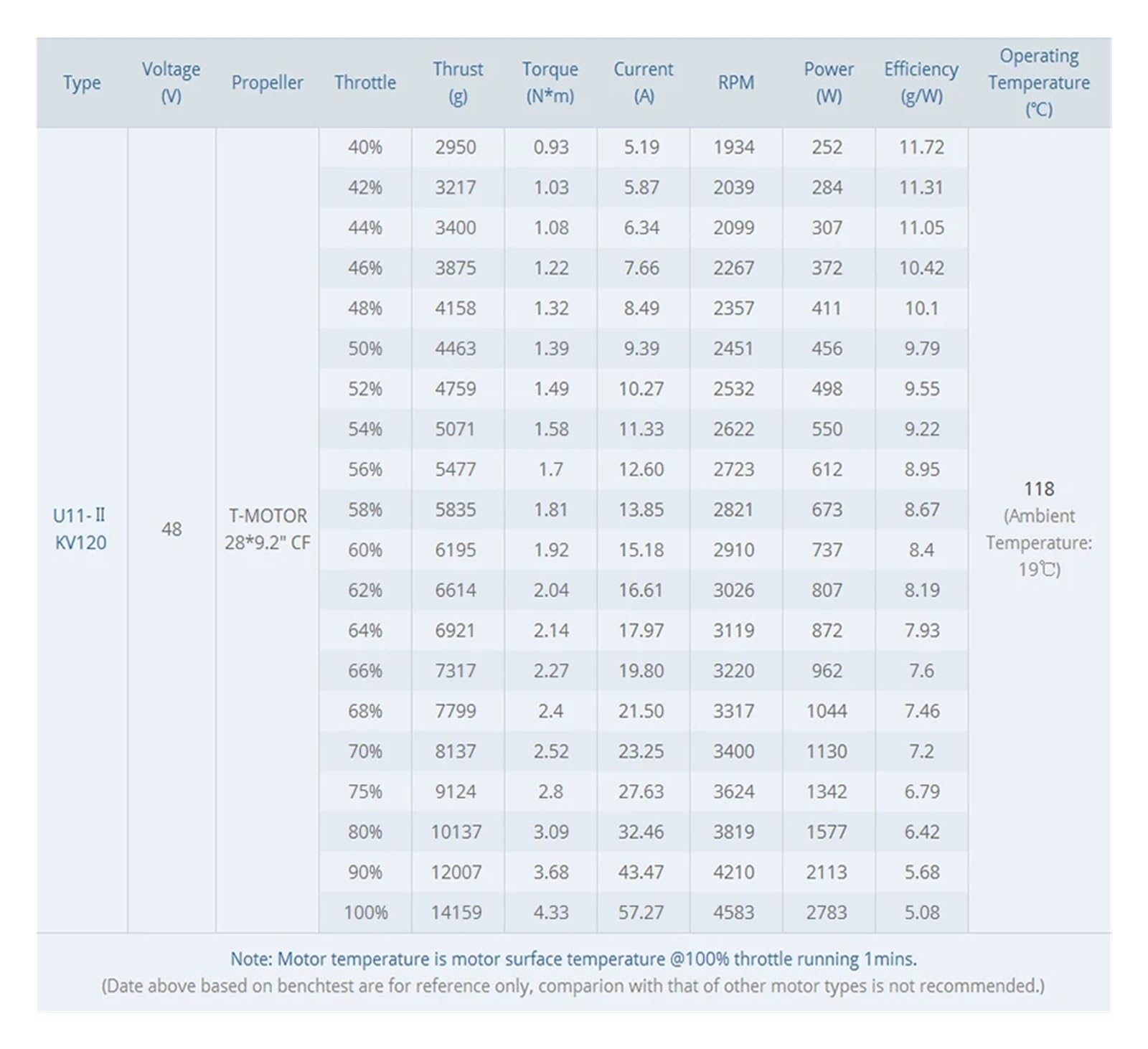The image size is (1148, 1049).
Task: Click the 14159 thrust value
Action: pos(456,913)
